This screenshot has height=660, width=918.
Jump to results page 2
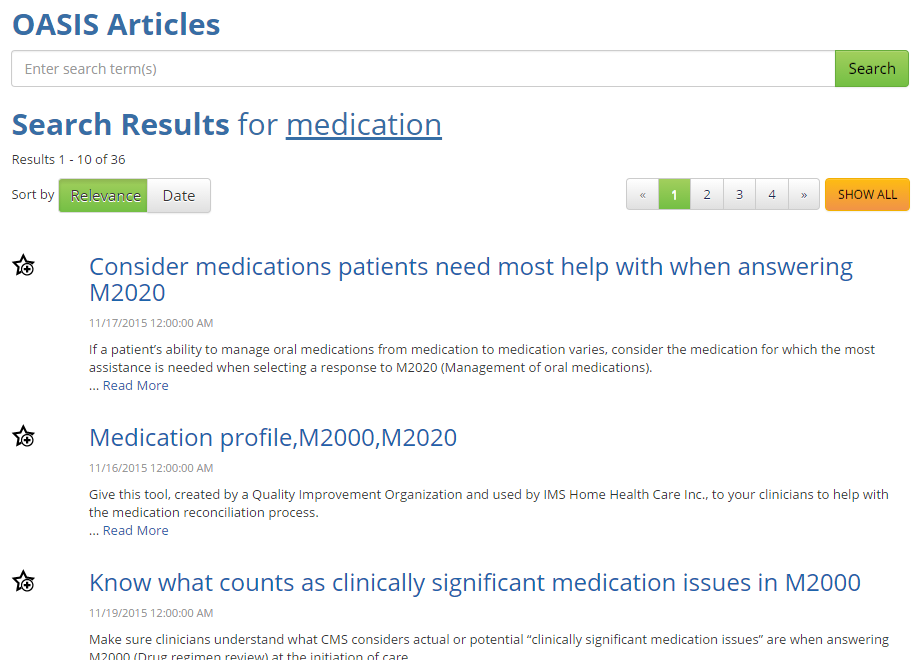click(x=707, y=195)
